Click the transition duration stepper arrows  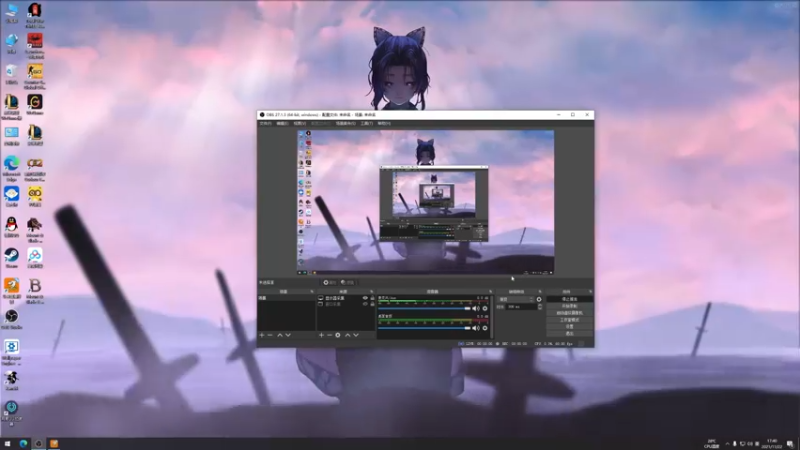pos(540,307)
